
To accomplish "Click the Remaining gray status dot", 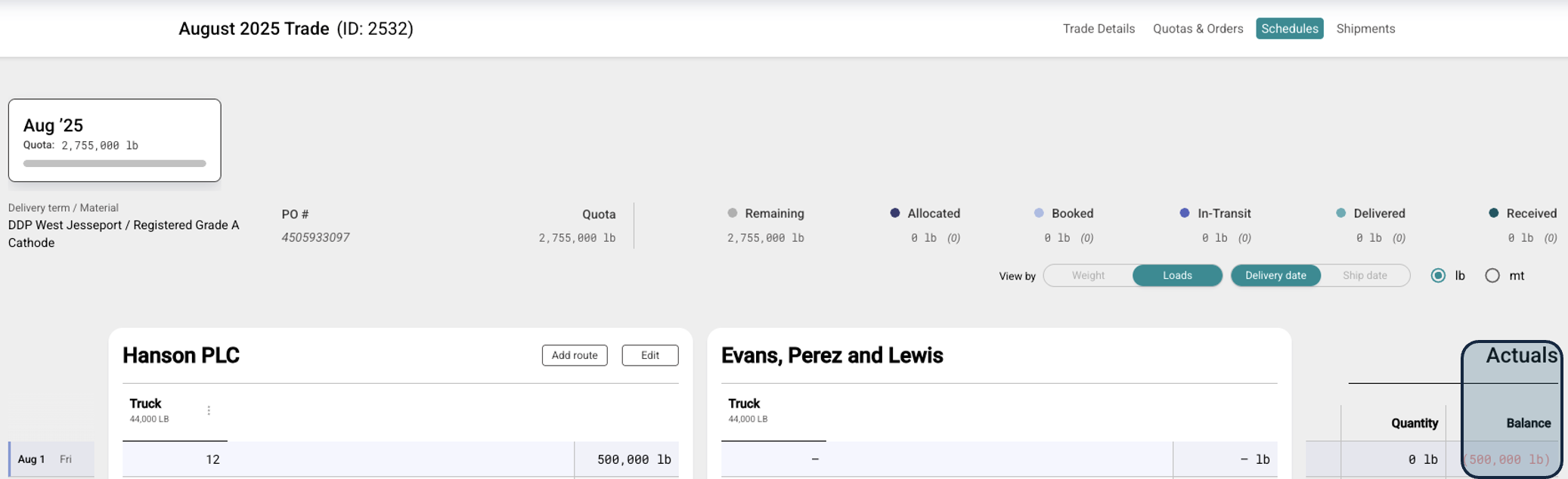I will coord(732,213).
